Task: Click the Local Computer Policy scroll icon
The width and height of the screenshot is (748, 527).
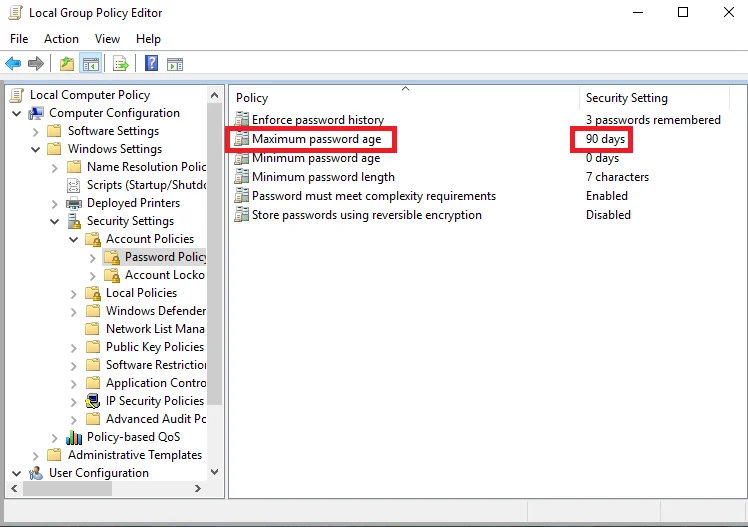Action: pos(16,95)
